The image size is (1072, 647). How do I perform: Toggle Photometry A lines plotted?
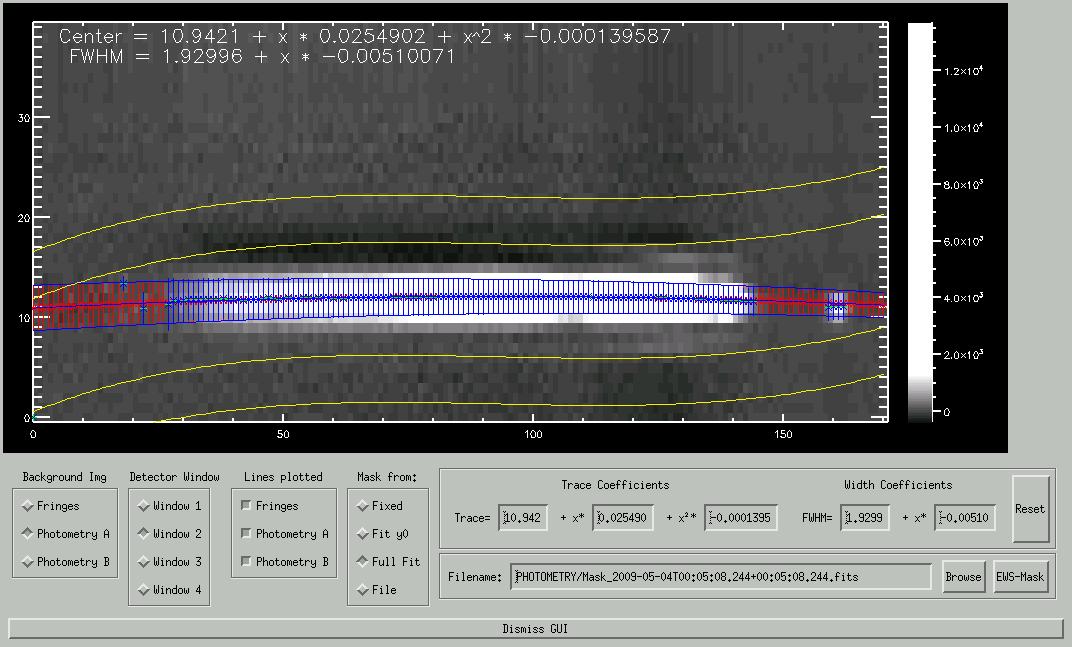pos(246,534)
